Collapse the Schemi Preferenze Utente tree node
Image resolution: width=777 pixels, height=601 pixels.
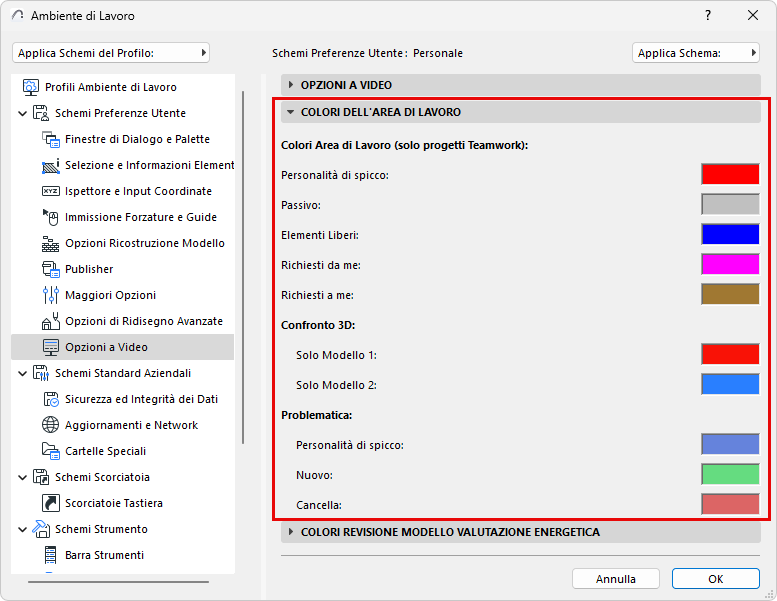22,113
